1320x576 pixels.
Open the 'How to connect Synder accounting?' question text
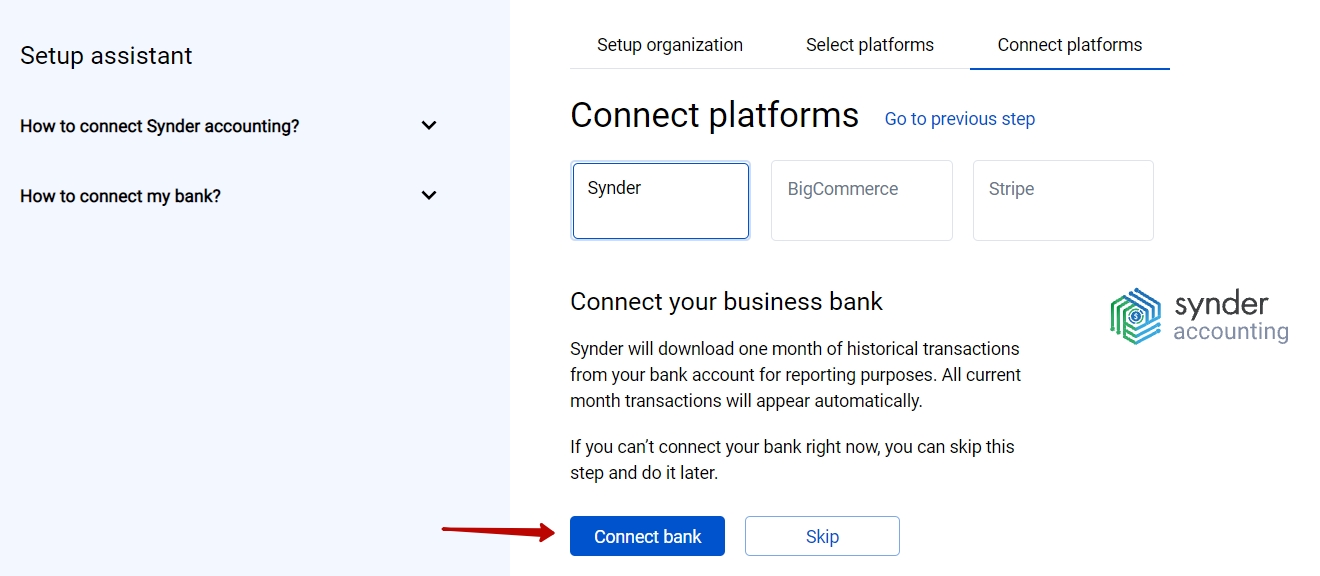pos(160,126)
